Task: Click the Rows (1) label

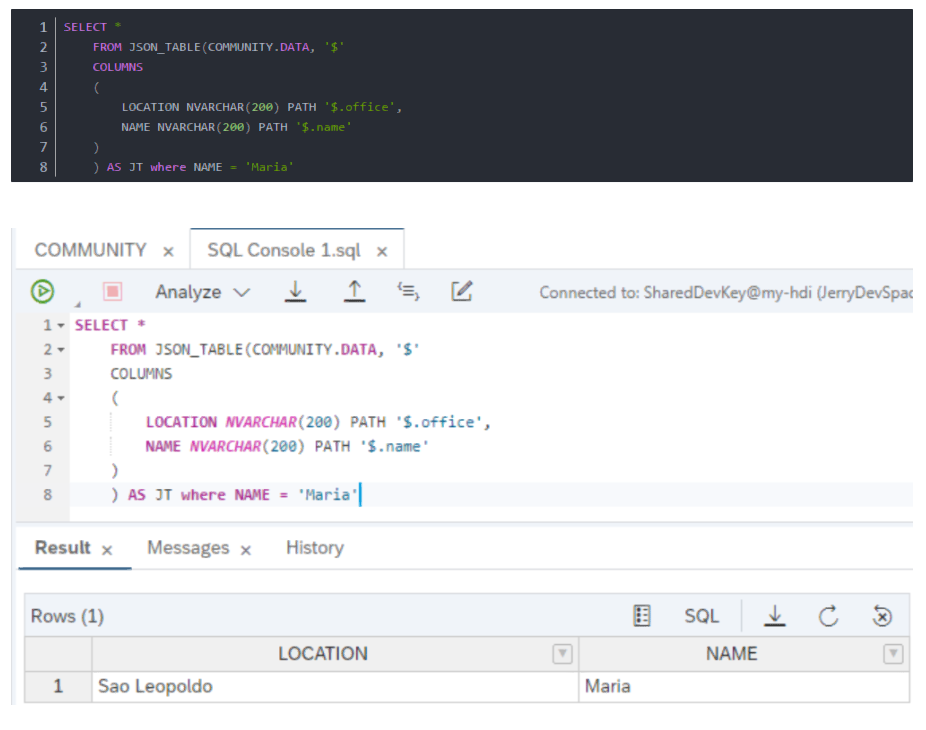Action: (67, 616)
